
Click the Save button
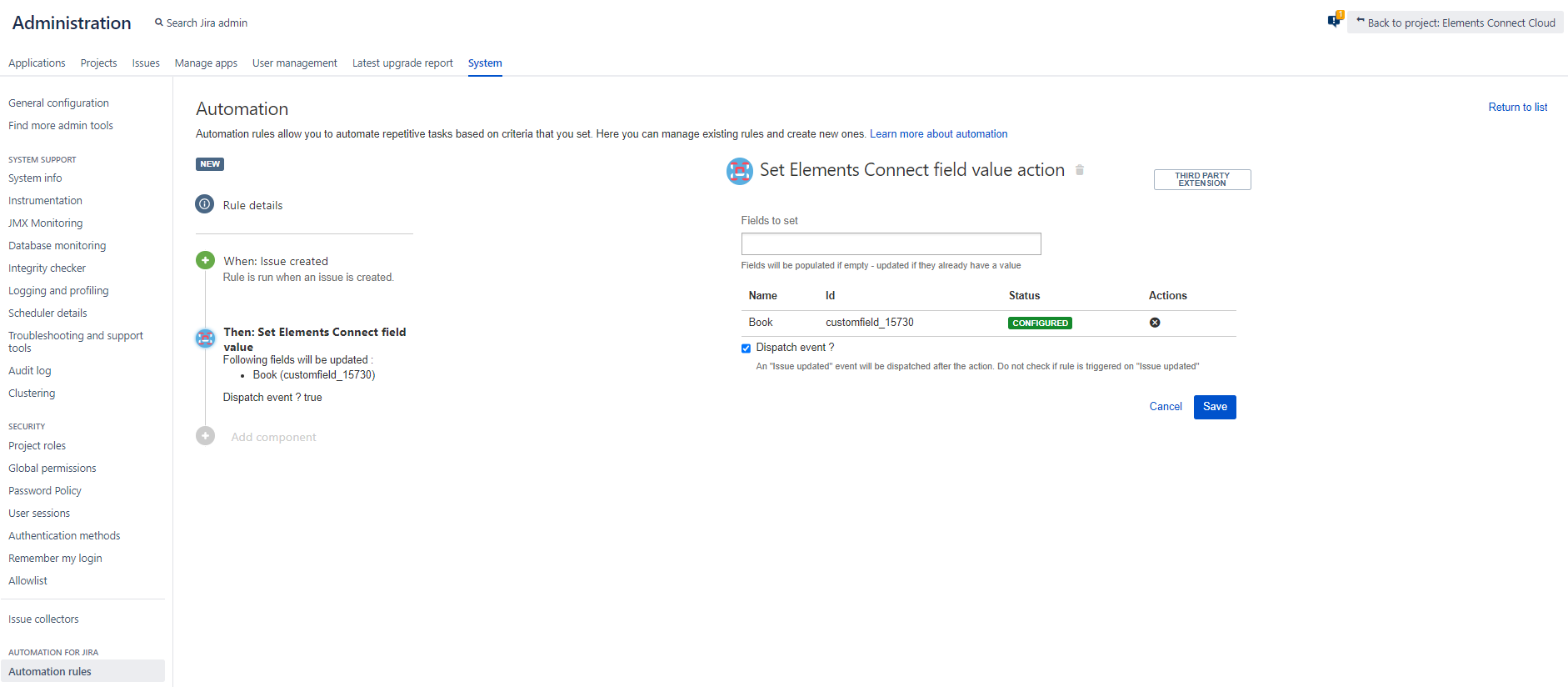coord(1214,407)
